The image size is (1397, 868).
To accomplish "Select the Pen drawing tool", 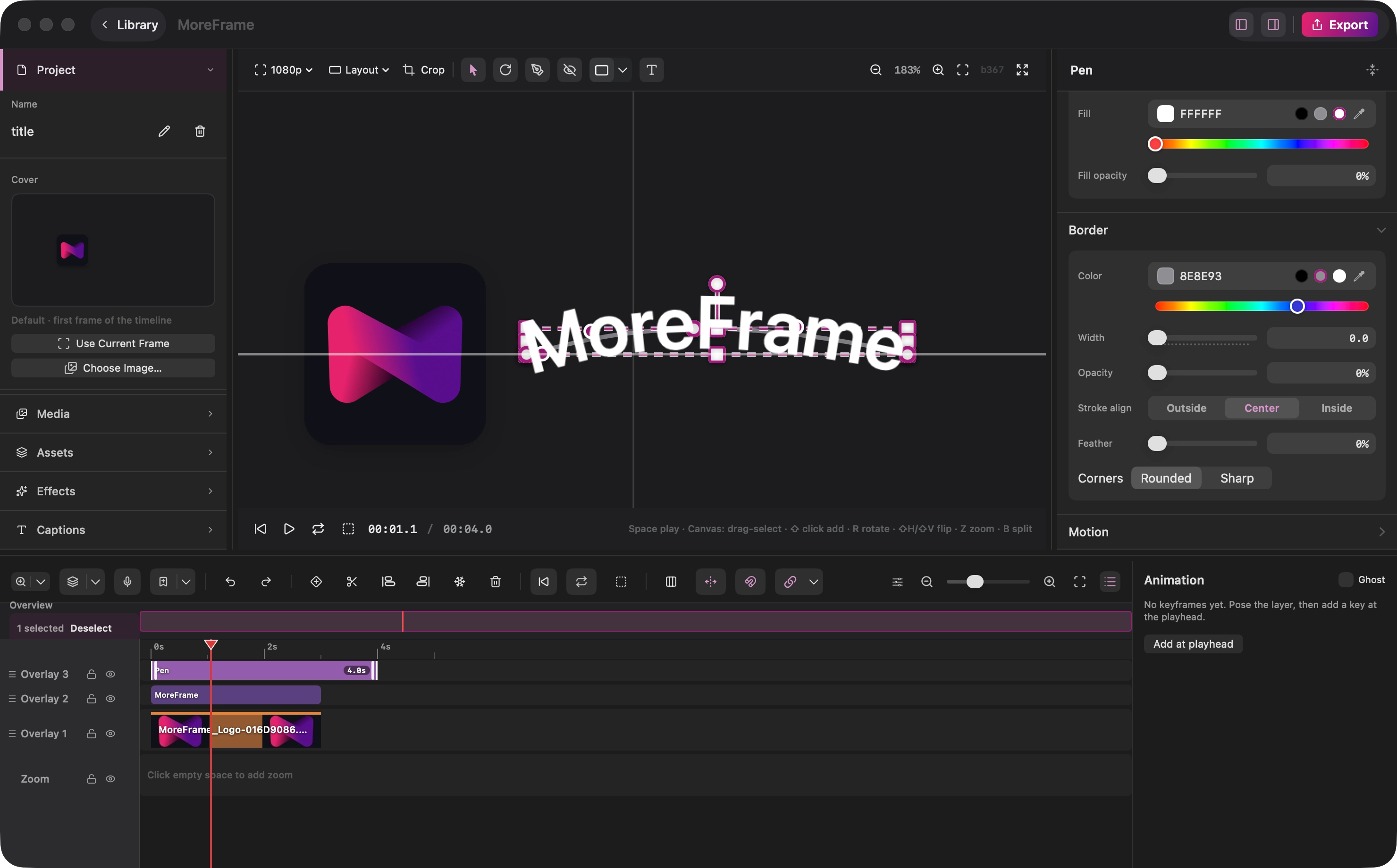I will 538,70.
